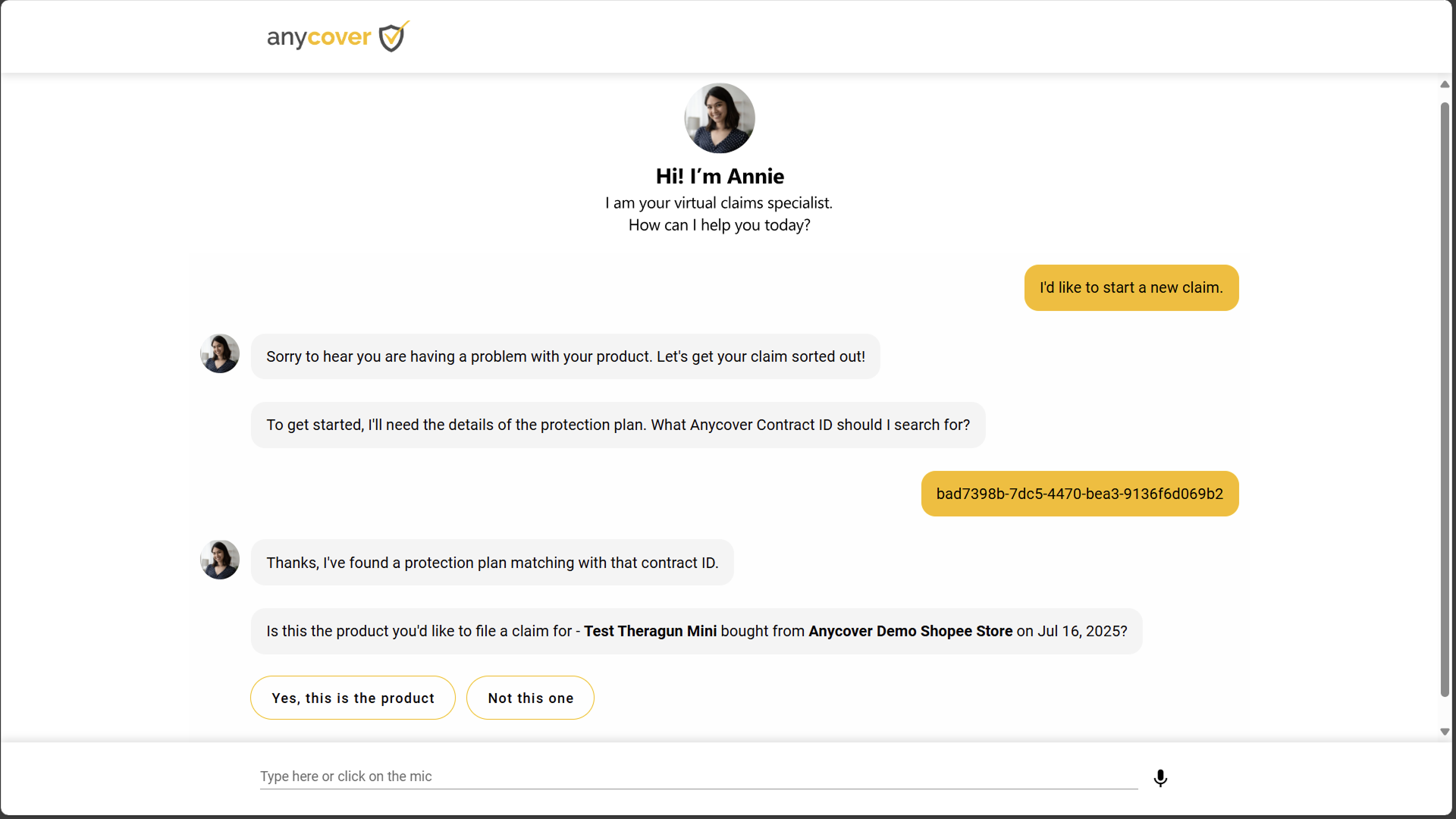Click the bold 'Test Theragun Mini' product name
Screen dimensions: 1456x819
[650, 631]
